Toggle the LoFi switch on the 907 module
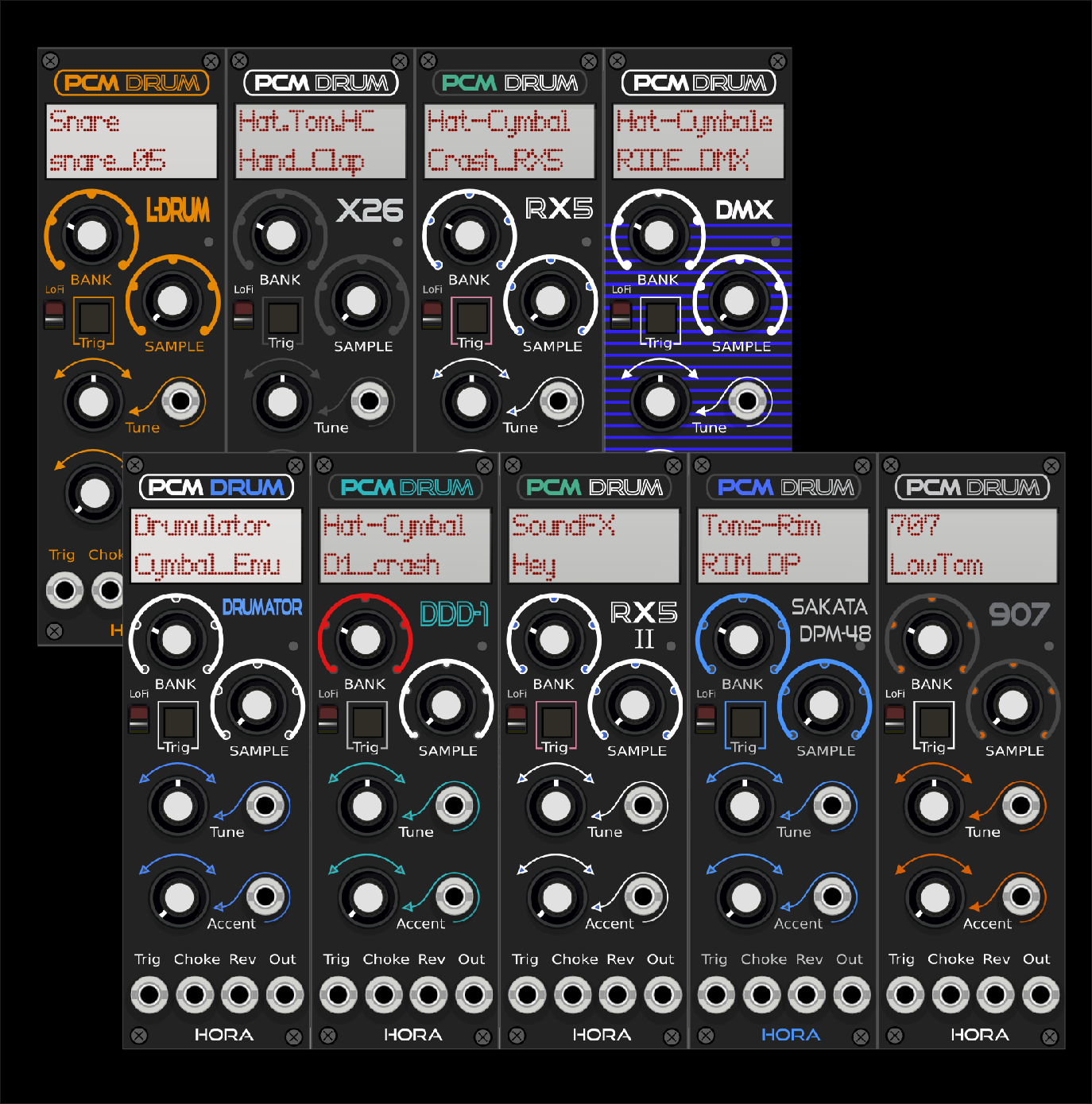 [894, 719]
